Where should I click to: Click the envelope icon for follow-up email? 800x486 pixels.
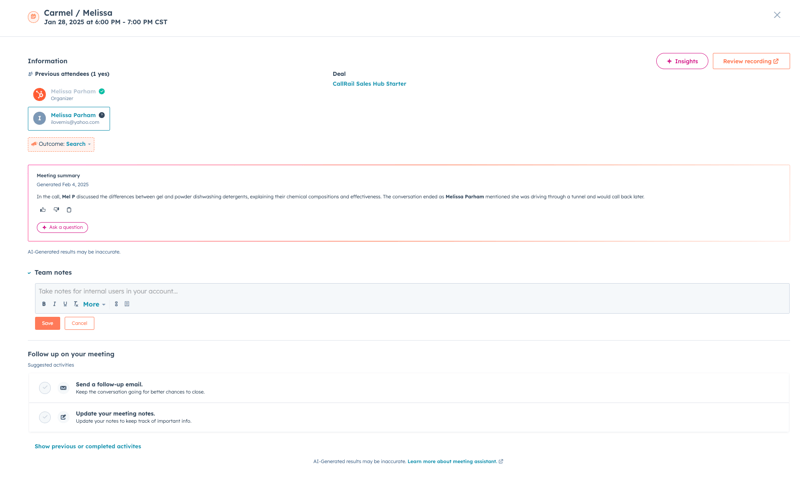[63, 388]
